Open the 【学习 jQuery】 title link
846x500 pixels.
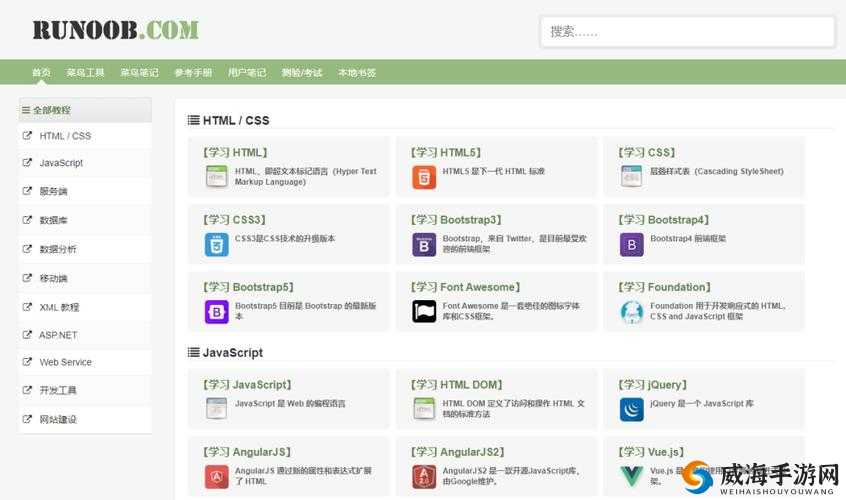[x=652, y=385]
